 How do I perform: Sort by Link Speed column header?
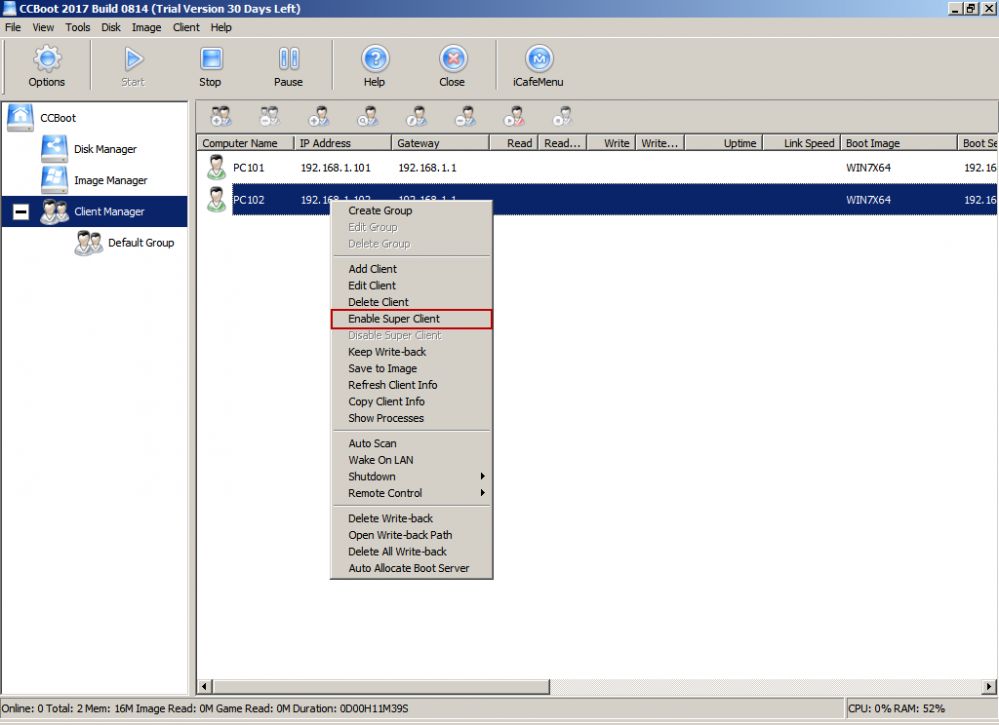[x=801, y=143]
